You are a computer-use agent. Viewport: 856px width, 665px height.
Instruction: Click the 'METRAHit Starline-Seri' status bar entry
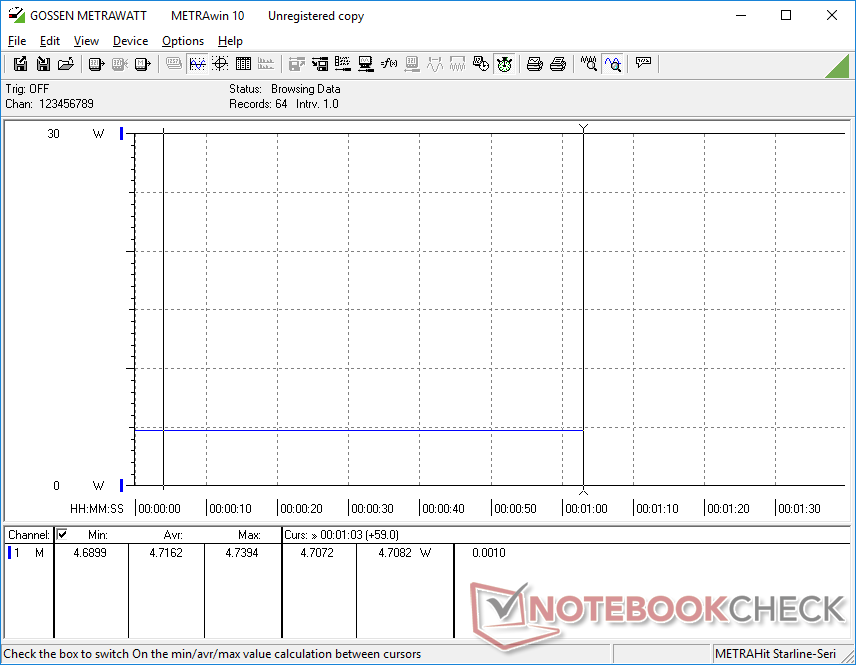pos(775,654)
